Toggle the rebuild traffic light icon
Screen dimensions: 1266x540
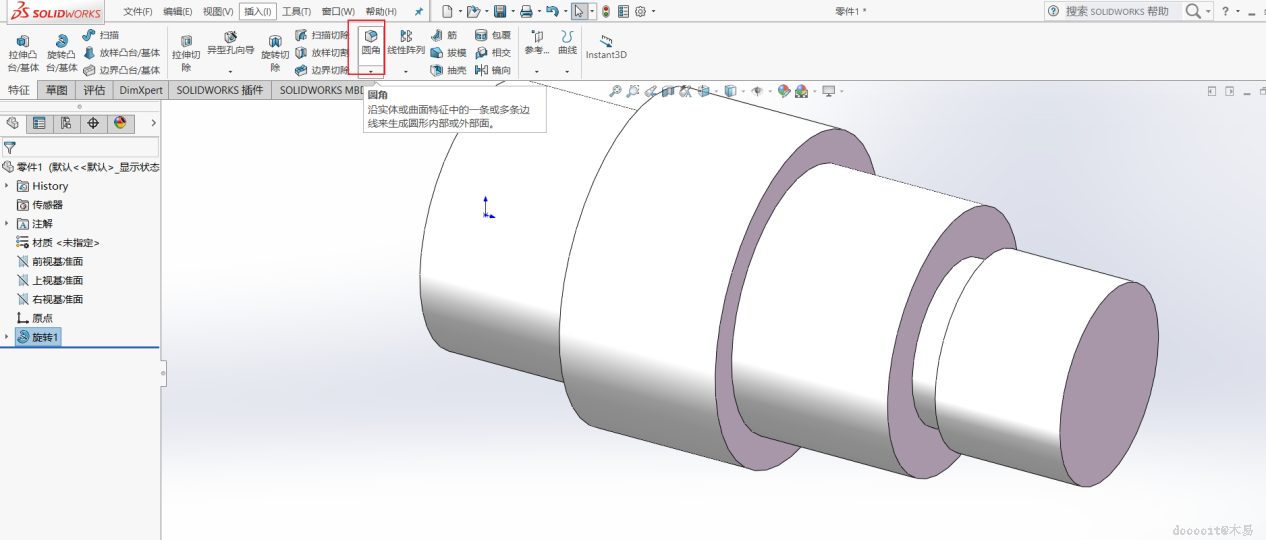[606, 12]
